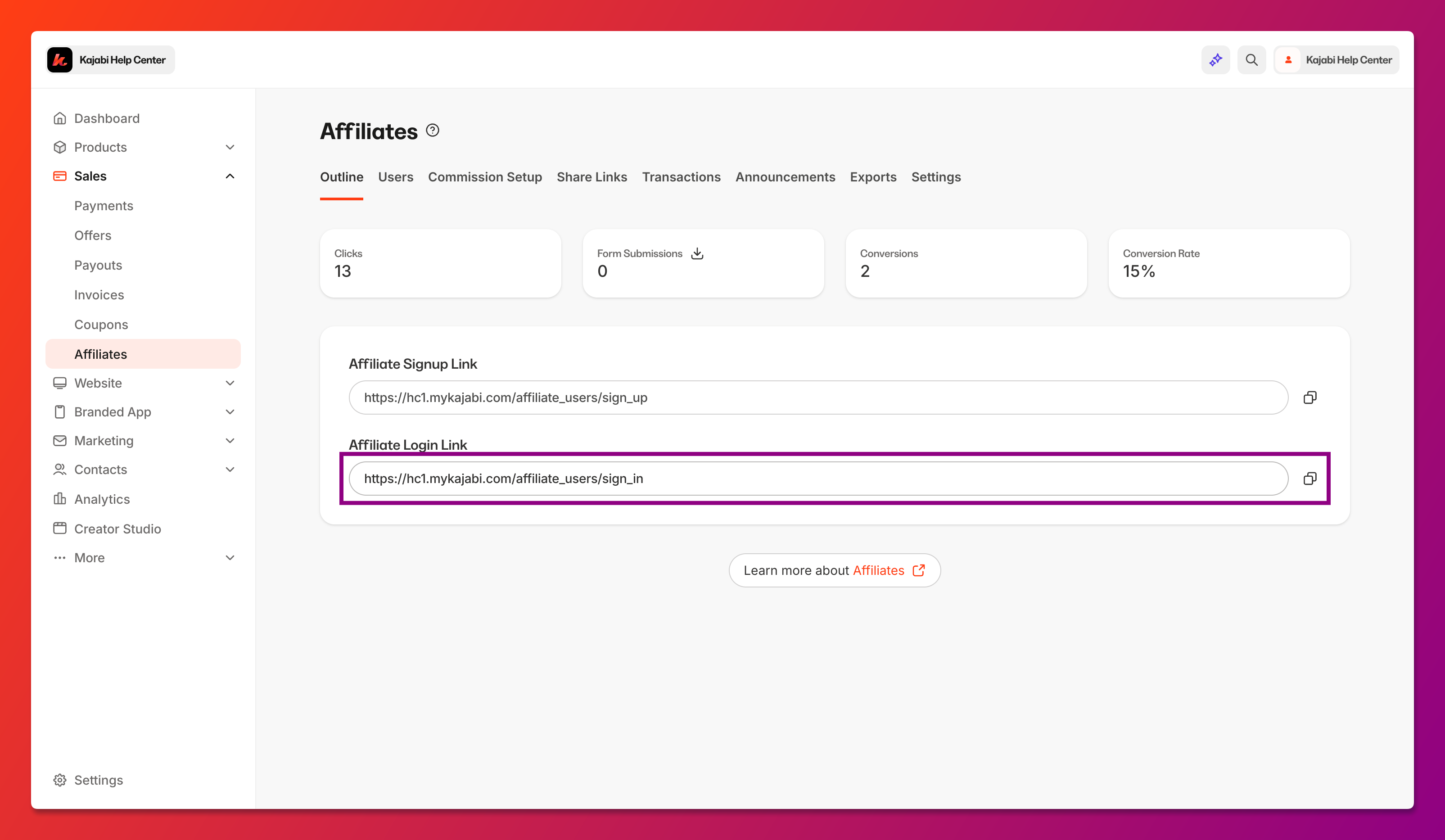Click the Conversions stat card
Viewport: 1445px width, 840px height.
[x=966, y=263]
